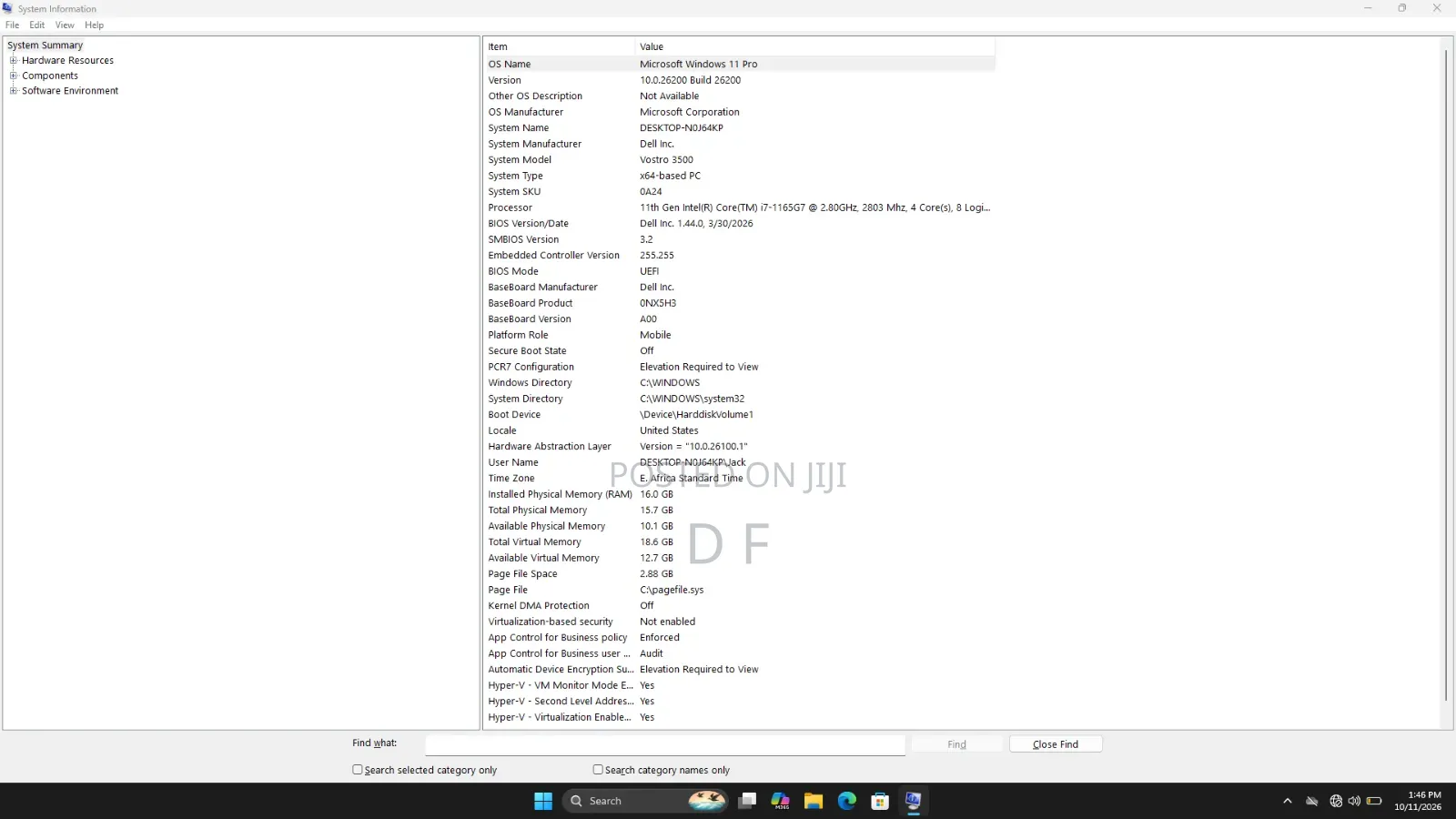The image size is (1456, 819).
Task: Click the 'Vostro 3500' value
Action: (666, 160)
